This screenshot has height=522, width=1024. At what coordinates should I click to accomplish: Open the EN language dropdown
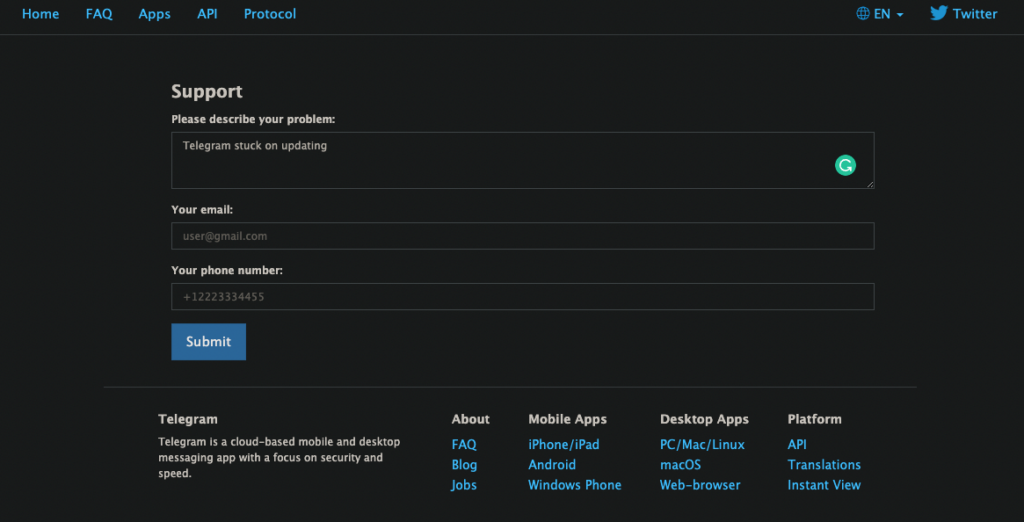pyautogui.click(x=888, y=14)
